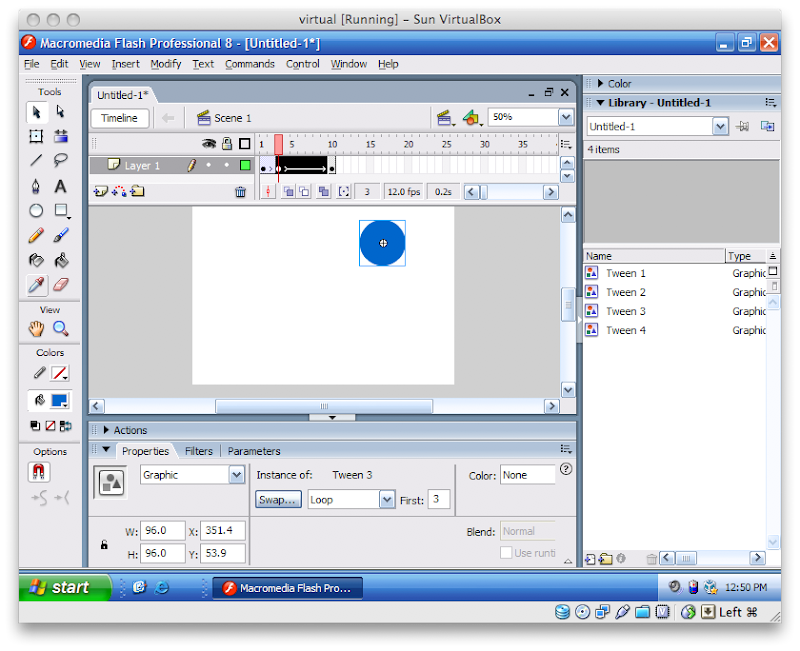
Task: Expand the Actions panel
Action: (x=106, y=430)
